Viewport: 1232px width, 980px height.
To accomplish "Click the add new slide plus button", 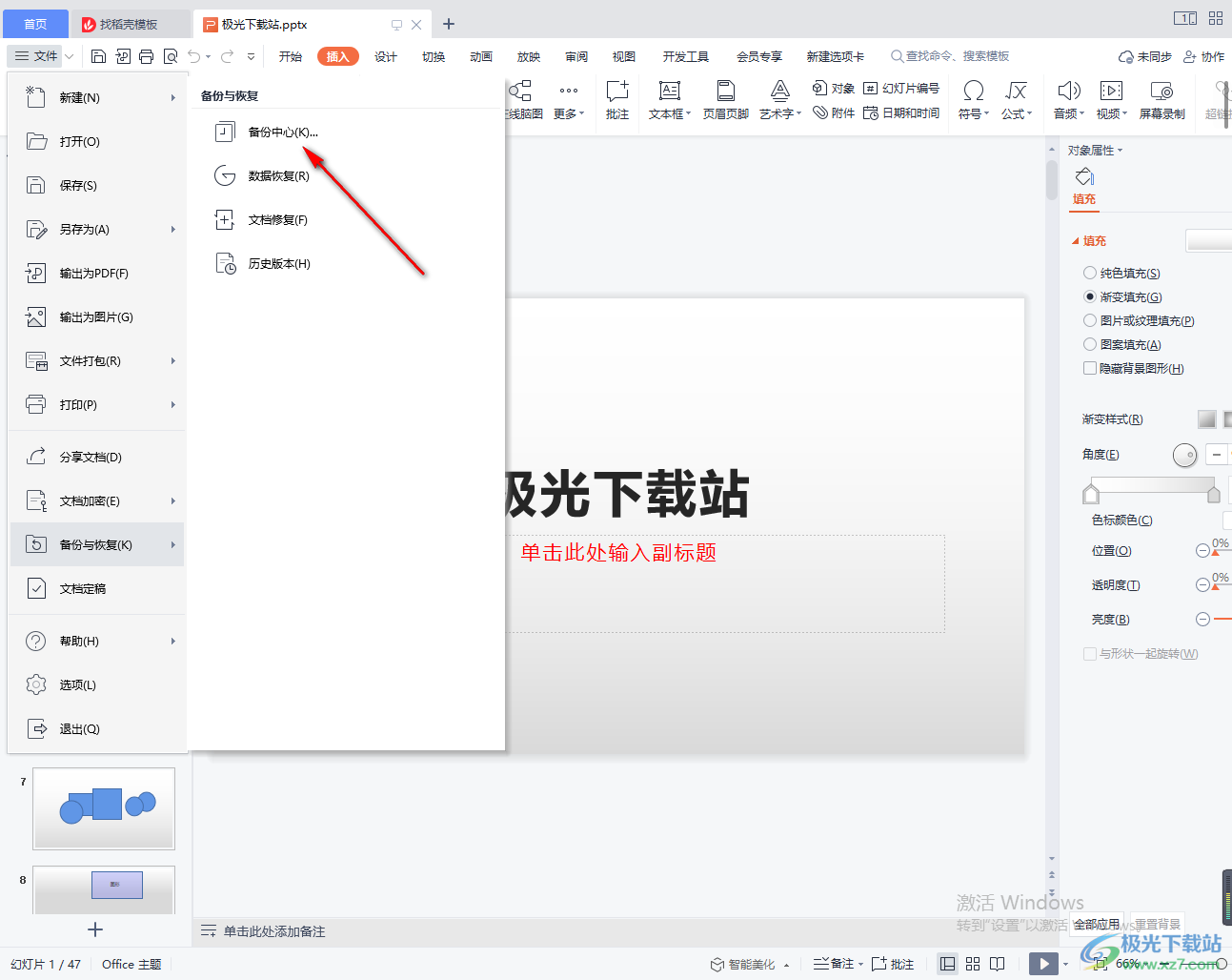I will point(94,929).
